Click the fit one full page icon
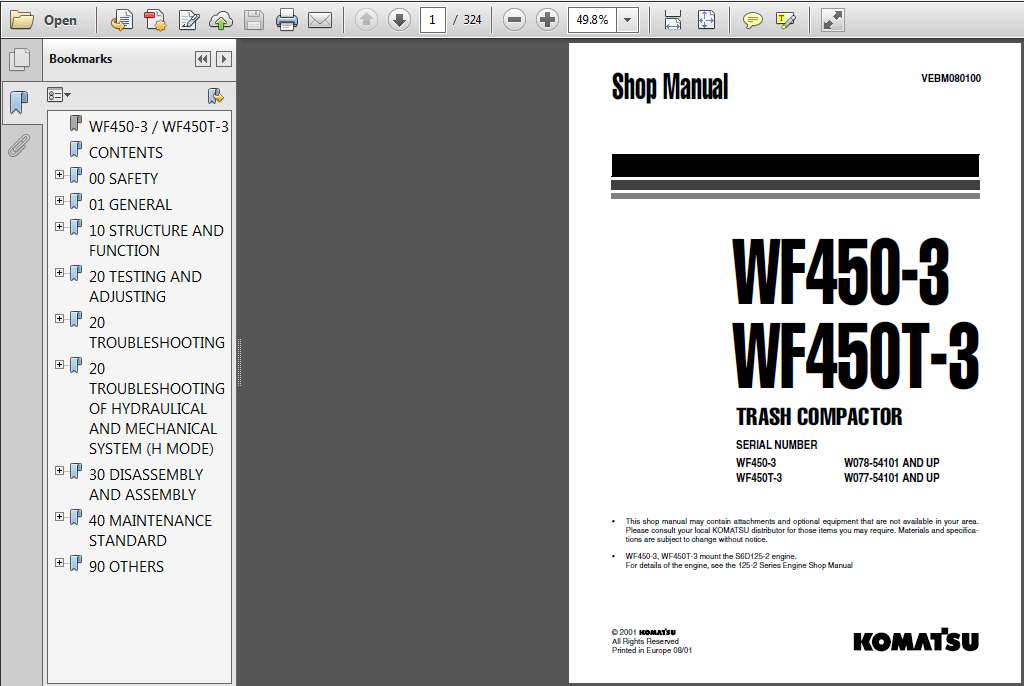Image resolution: width=1024 pixels, height=686 pixels. click(707, 20)
